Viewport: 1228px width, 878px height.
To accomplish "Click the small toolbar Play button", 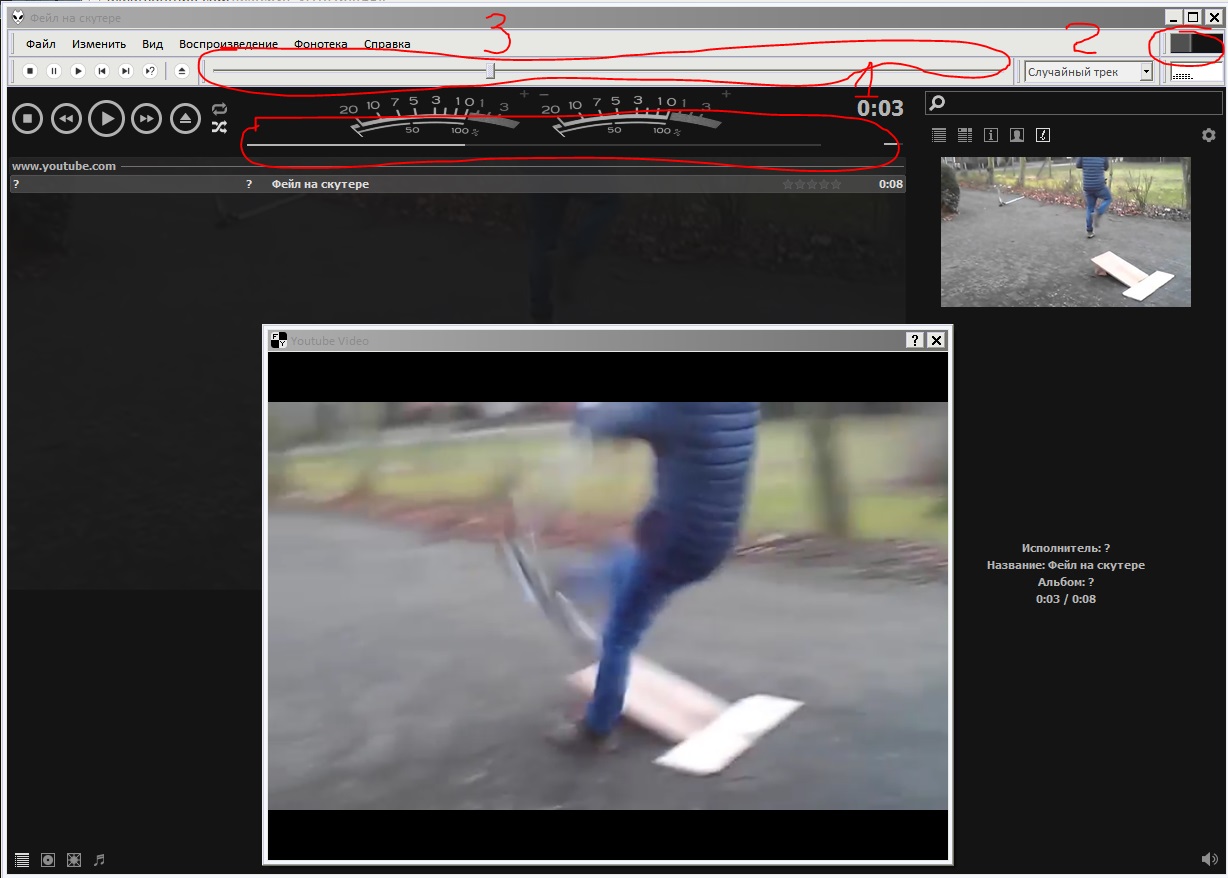I will point(78,71).
